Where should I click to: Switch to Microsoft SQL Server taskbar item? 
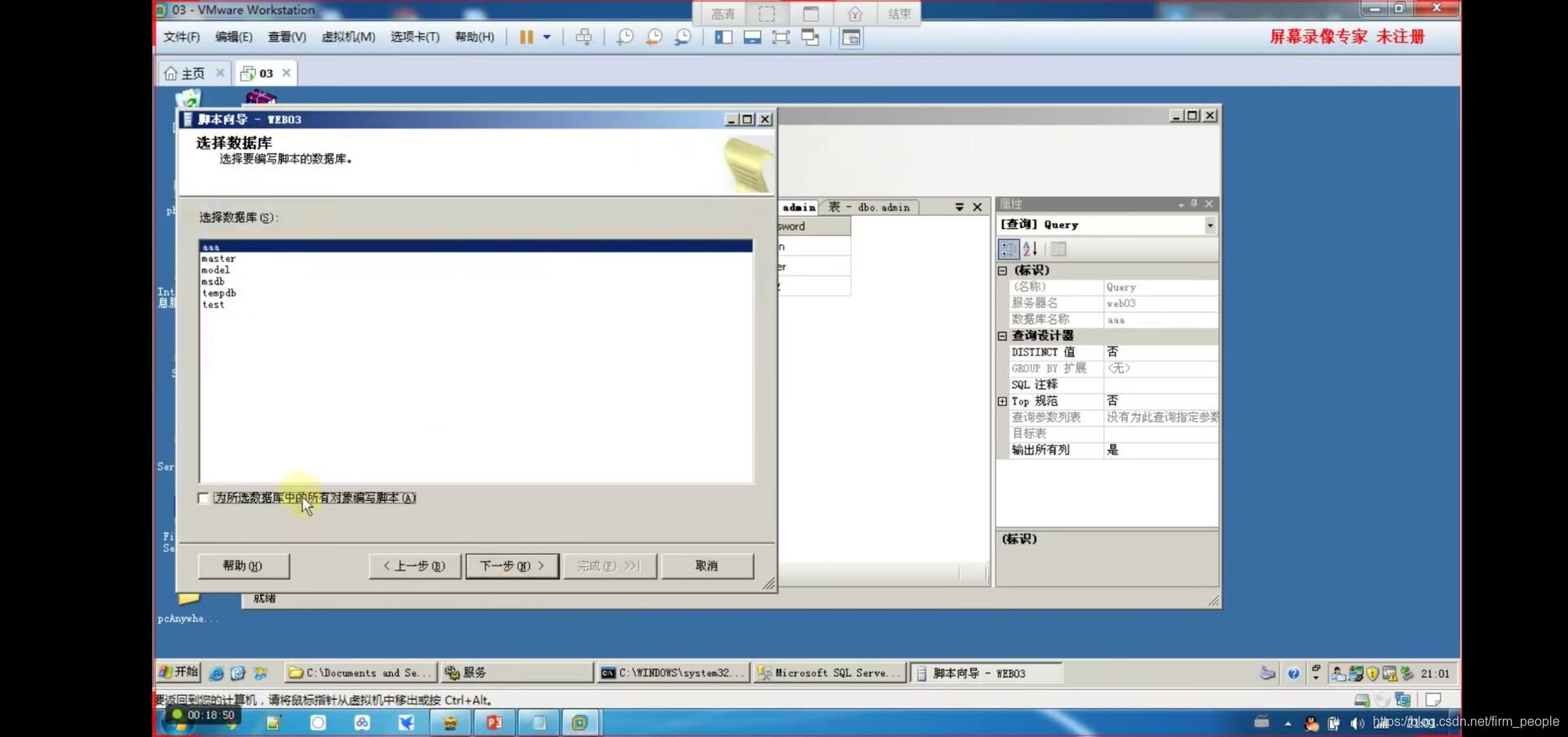click(x=830, y=673)
